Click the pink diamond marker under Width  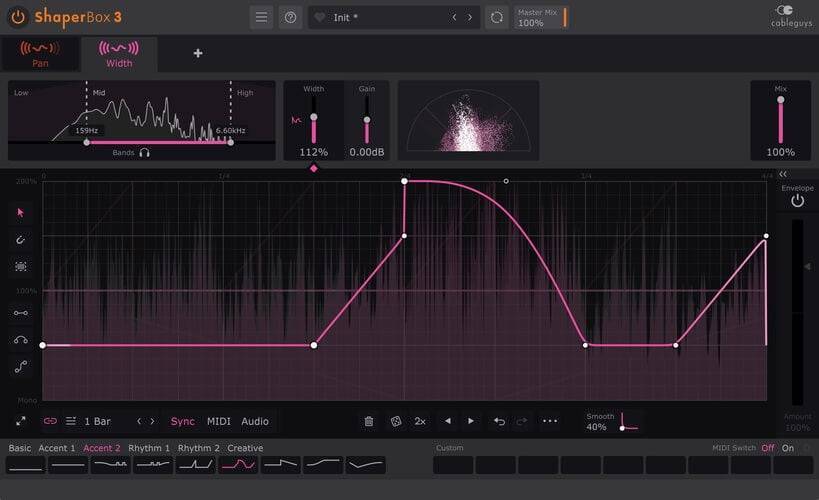pyautogui.click(x=313, y=168)
